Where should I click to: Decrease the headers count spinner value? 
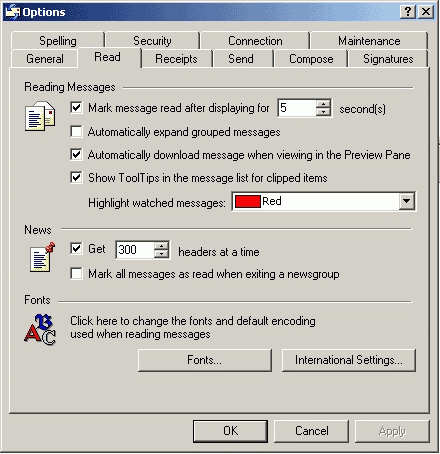tap(162, 254)
